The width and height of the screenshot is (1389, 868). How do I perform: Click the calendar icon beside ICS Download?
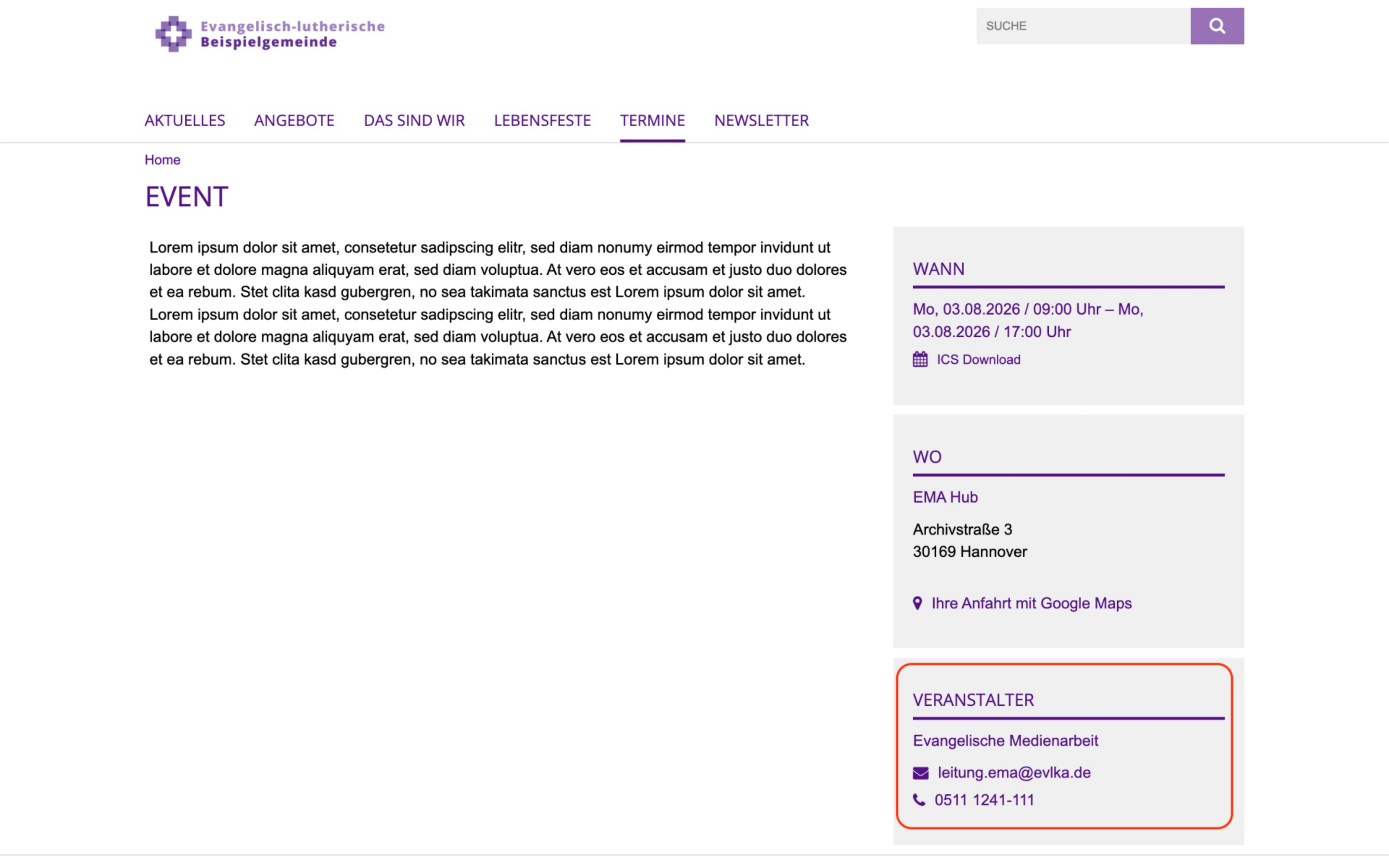920,359
